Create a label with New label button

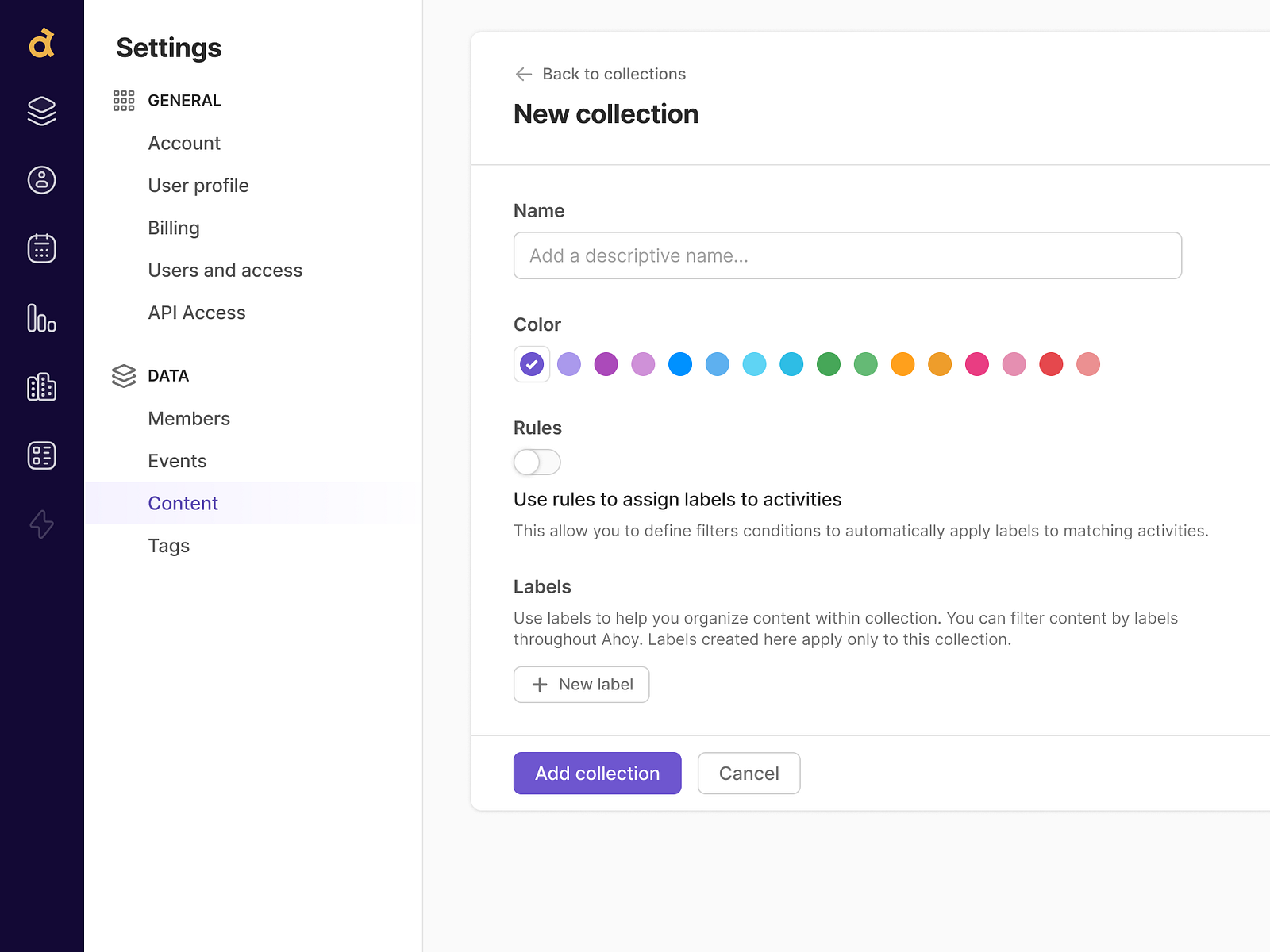(x=581, y=684)
